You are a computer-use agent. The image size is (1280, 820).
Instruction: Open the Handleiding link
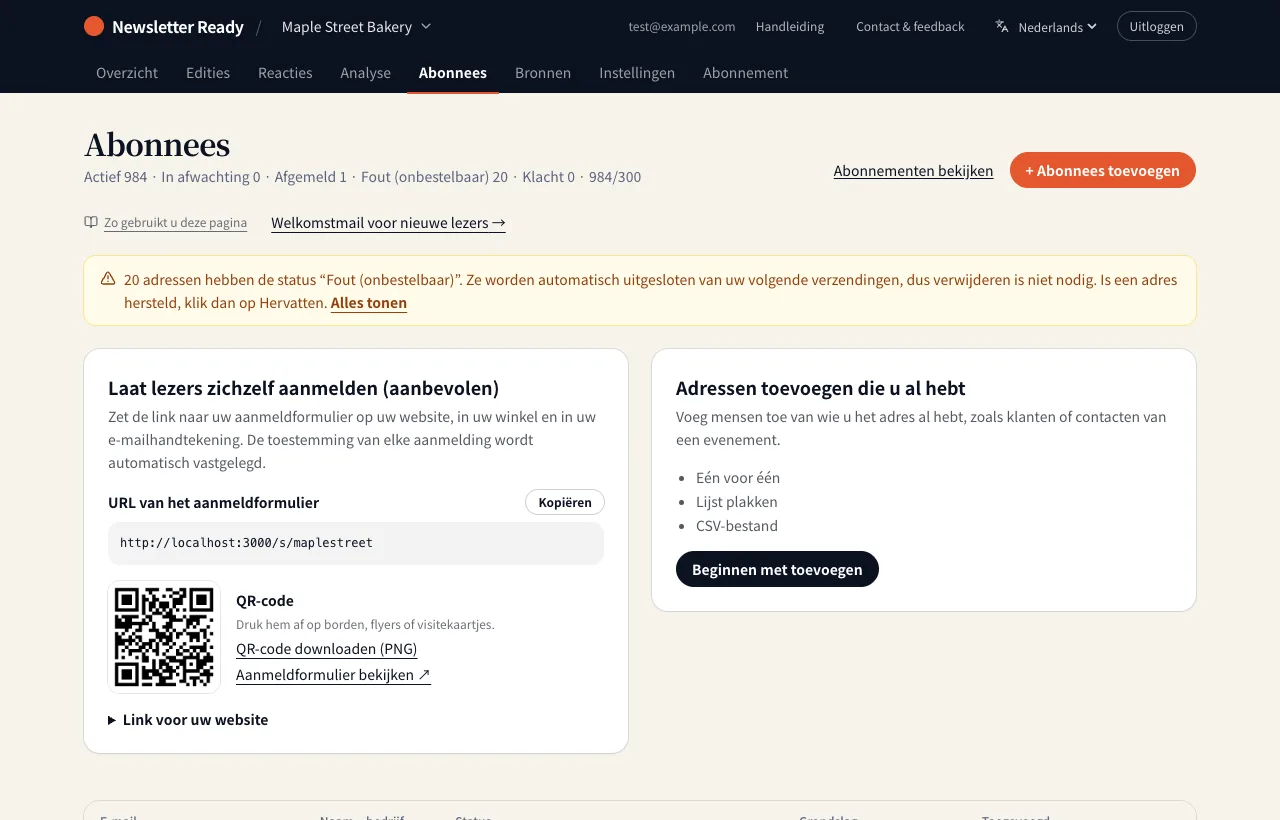pos(790,27)
